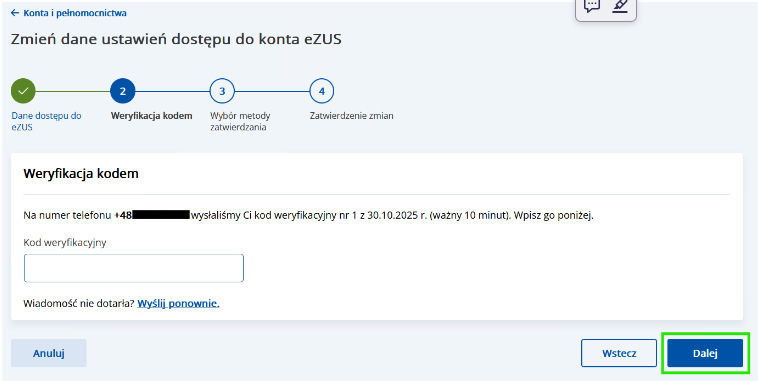Select the Wybór metody zatwierdzania step label
Viewport: 758px width, 381px height.
click(x=240, y=121)
